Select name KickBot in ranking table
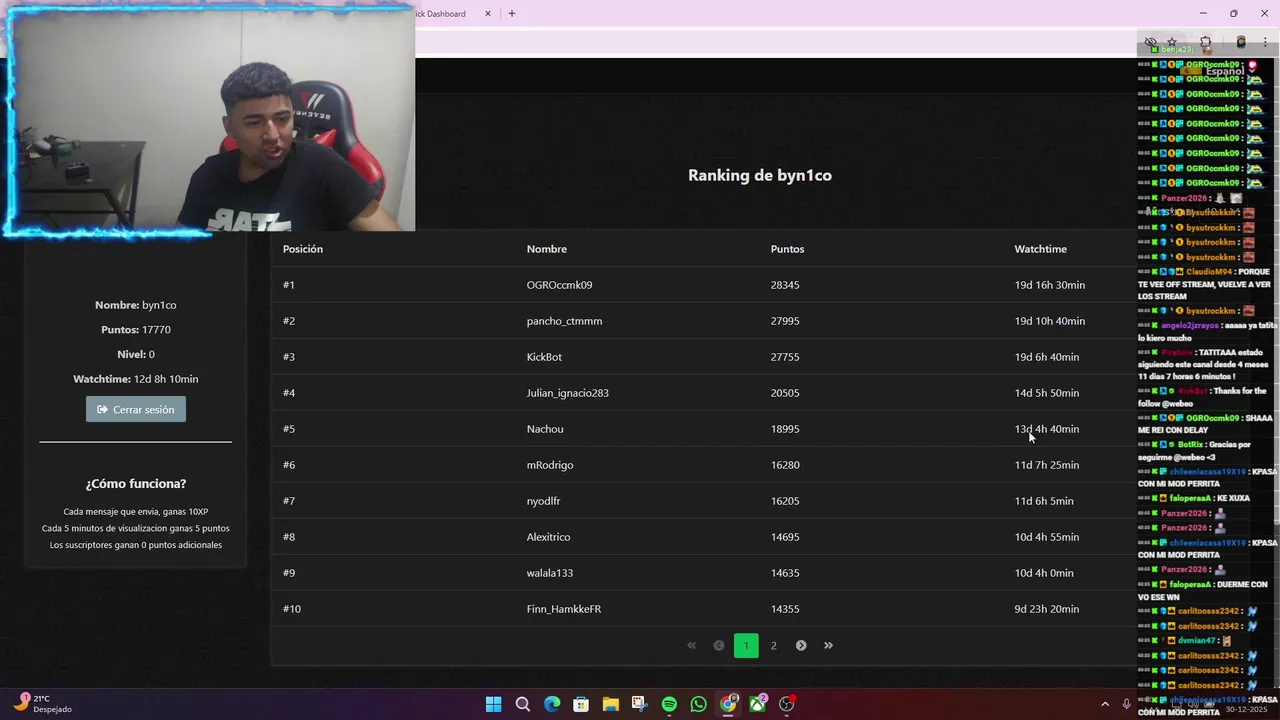 click(x=544, y=357)
